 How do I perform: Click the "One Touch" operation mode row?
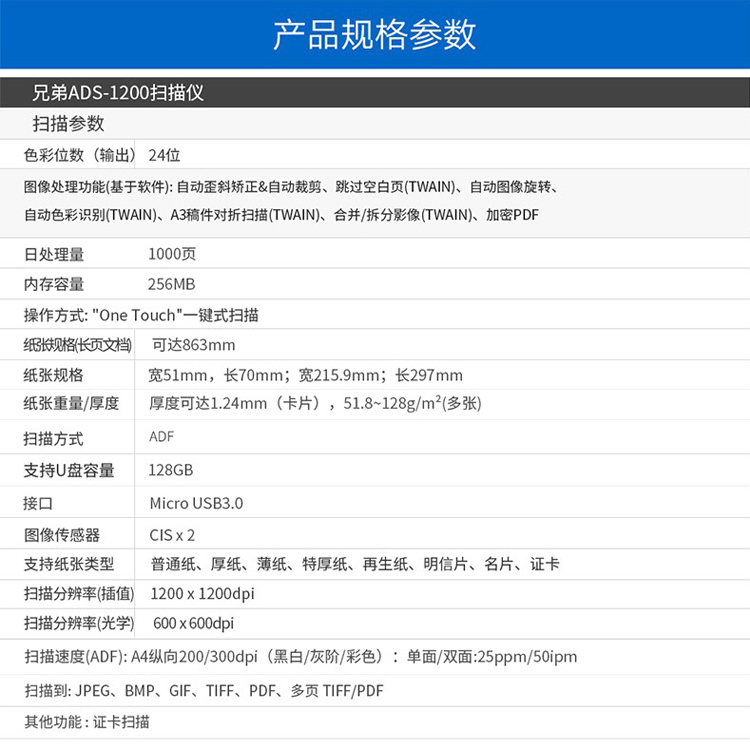pos(141,315)
